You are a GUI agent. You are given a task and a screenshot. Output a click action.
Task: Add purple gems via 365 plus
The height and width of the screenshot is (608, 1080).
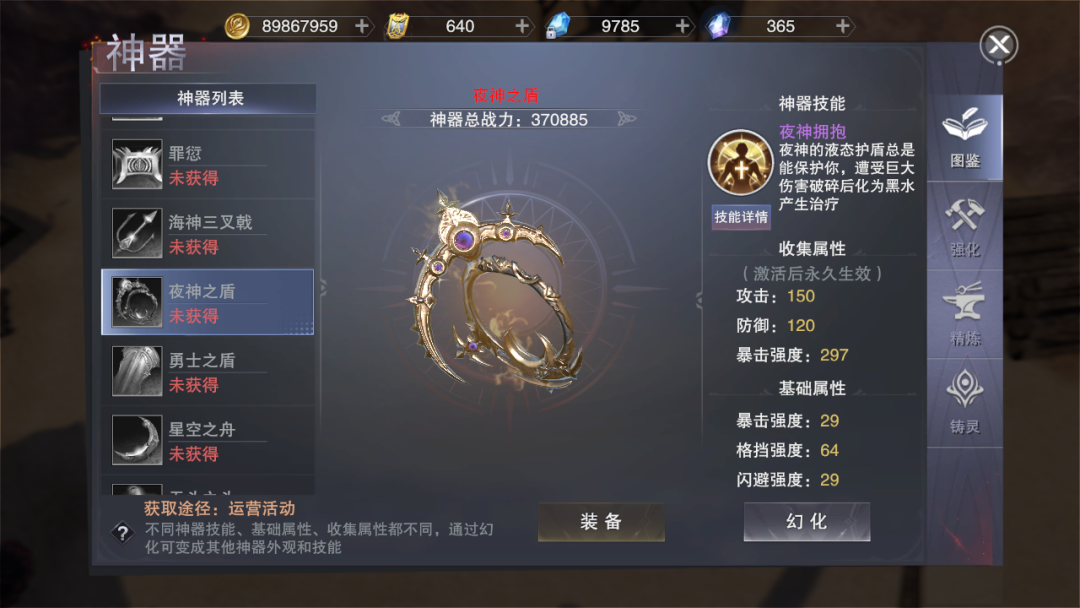842,26
